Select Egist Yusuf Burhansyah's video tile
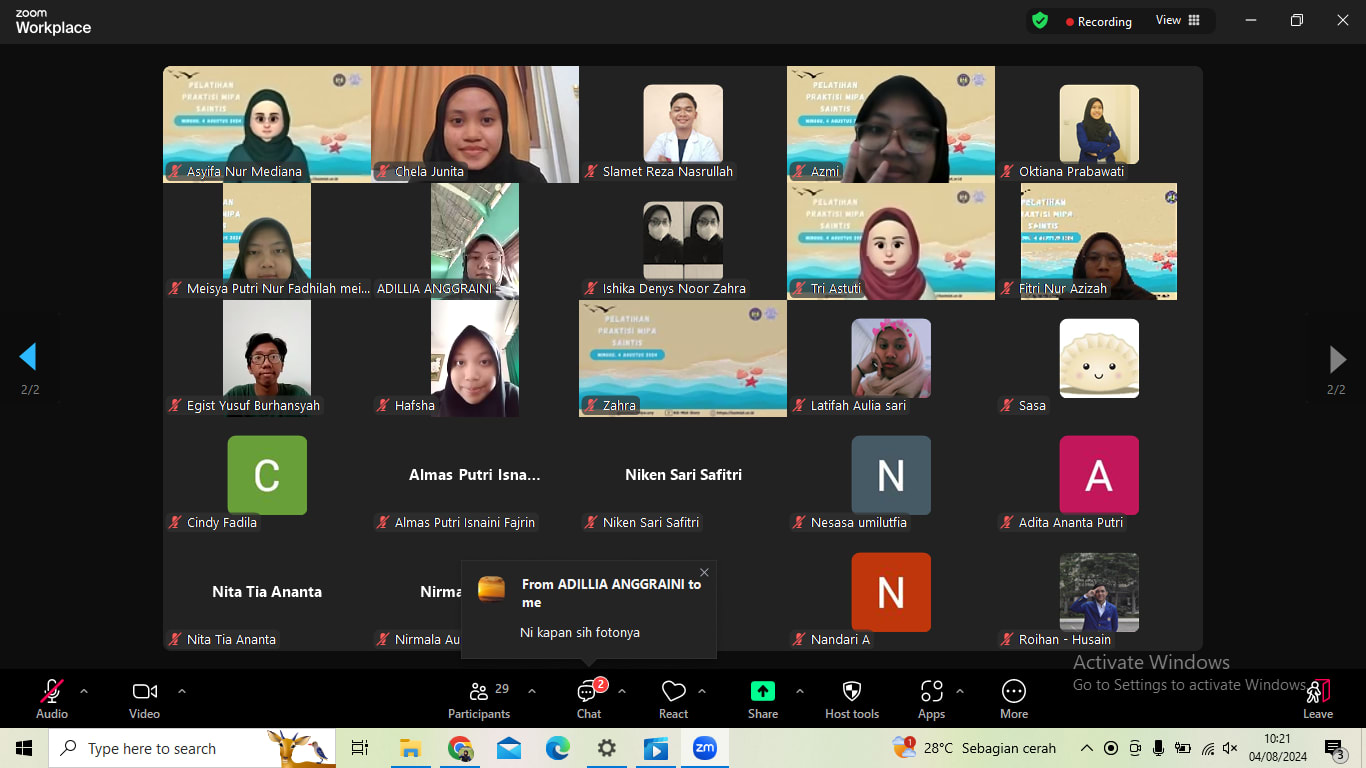The image size is (1366, 768). pyautogui.click(x=267, y=358)
